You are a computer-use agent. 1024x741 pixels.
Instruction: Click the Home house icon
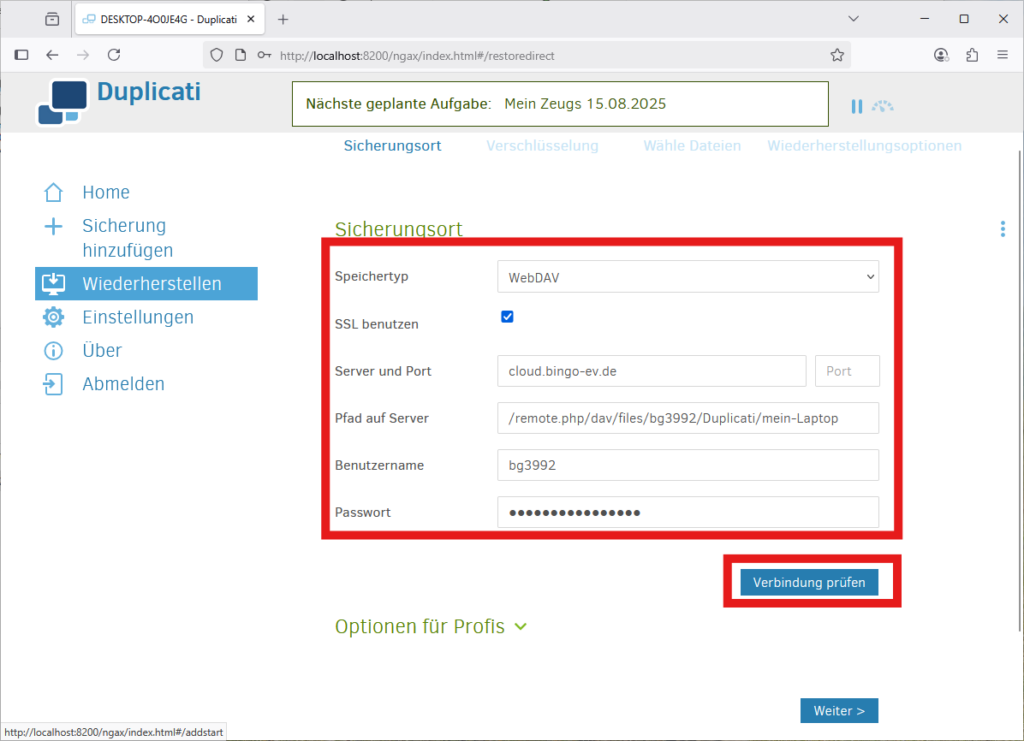click(54, 193)
